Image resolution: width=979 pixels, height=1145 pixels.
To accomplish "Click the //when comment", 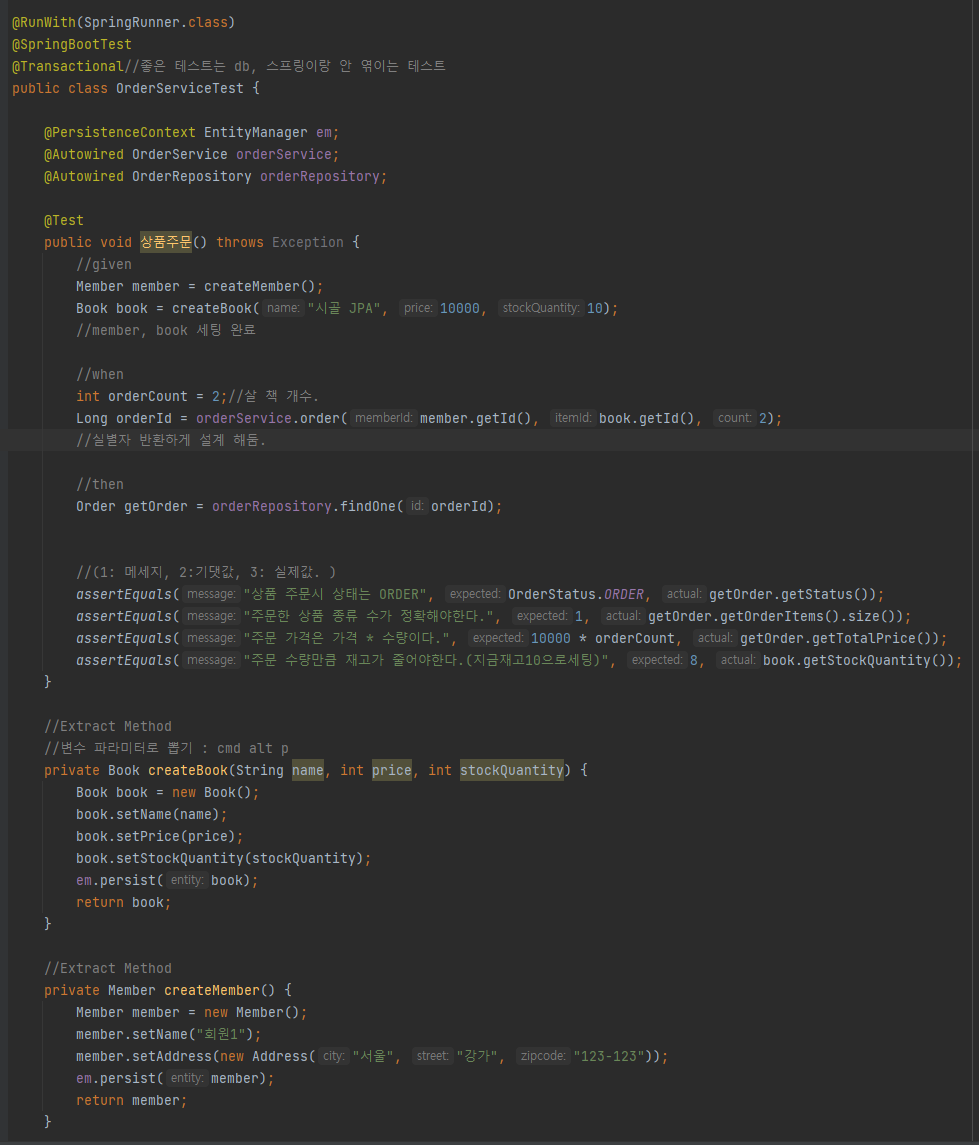I will [100, 375].
